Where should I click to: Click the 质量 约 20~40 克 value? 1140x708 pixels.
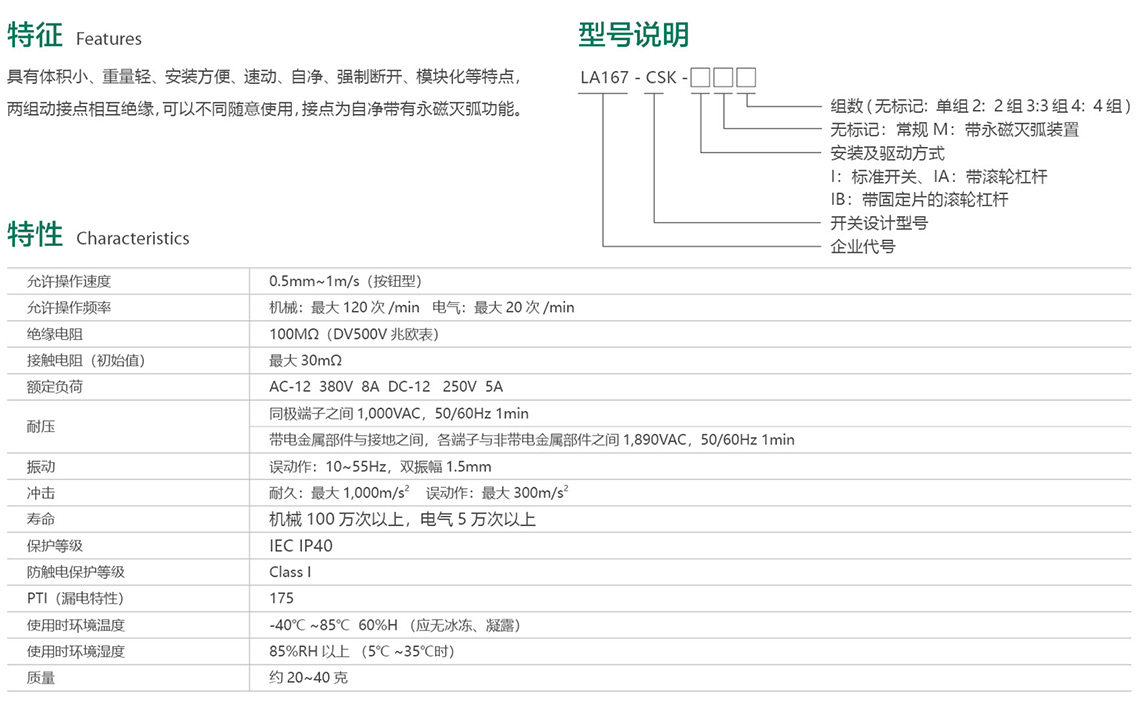pos(308,677)
